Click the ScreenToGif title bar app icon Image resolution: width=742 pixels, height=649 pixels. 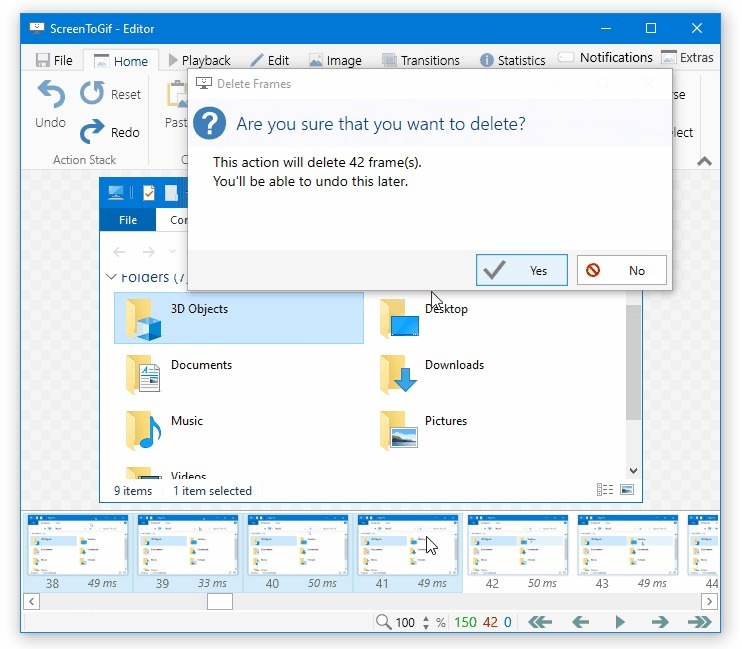(36, 27)
